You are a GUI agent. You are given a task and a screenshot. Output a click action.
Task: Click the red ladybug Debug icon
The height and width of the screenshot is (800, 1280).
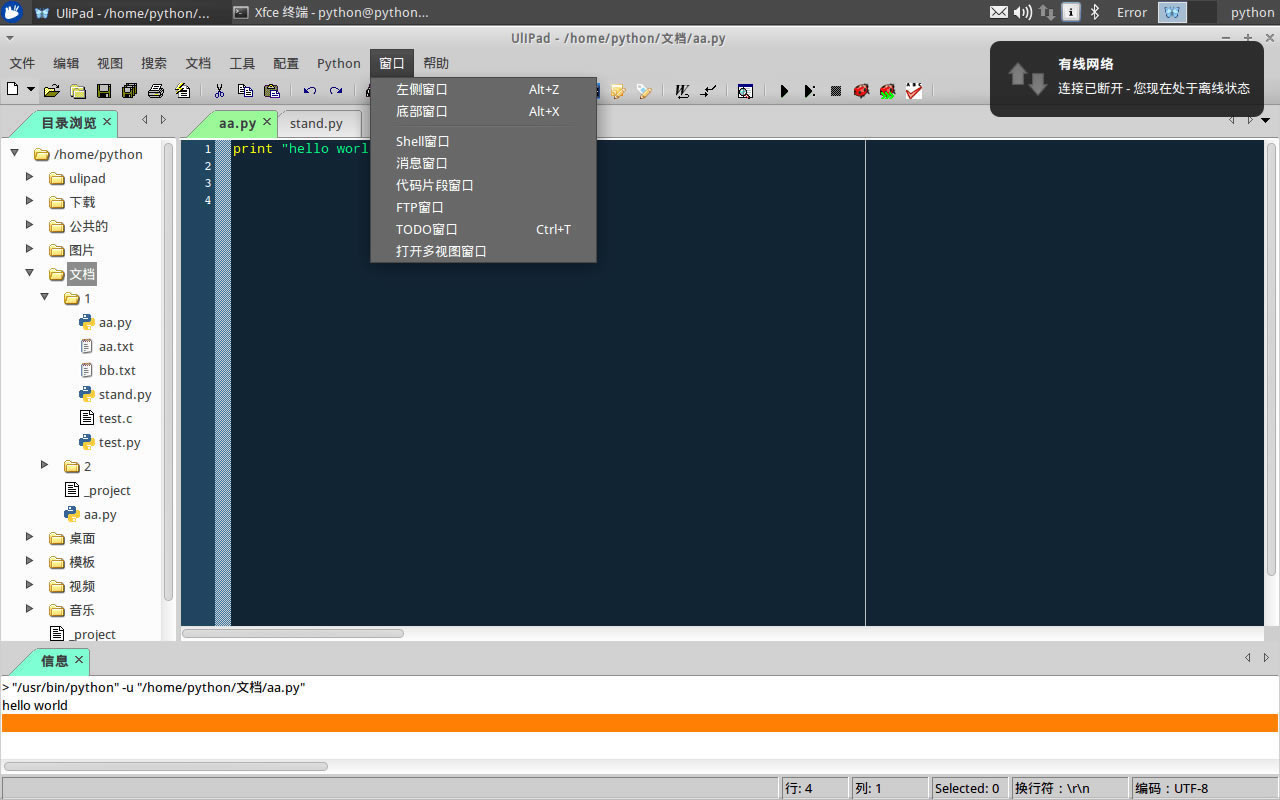pyautogui.click(x=861, y=91)
